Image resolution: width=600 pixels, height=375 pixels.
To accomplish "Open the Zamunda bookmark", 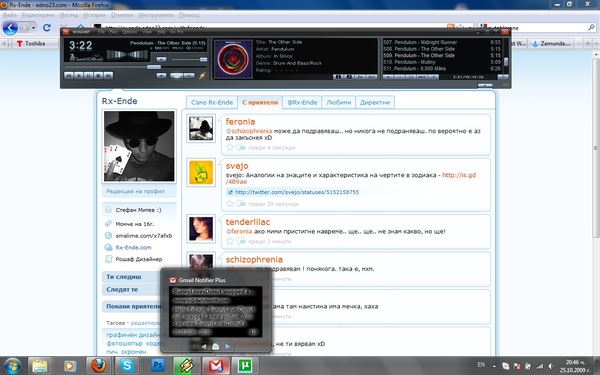I will [551, 44].
